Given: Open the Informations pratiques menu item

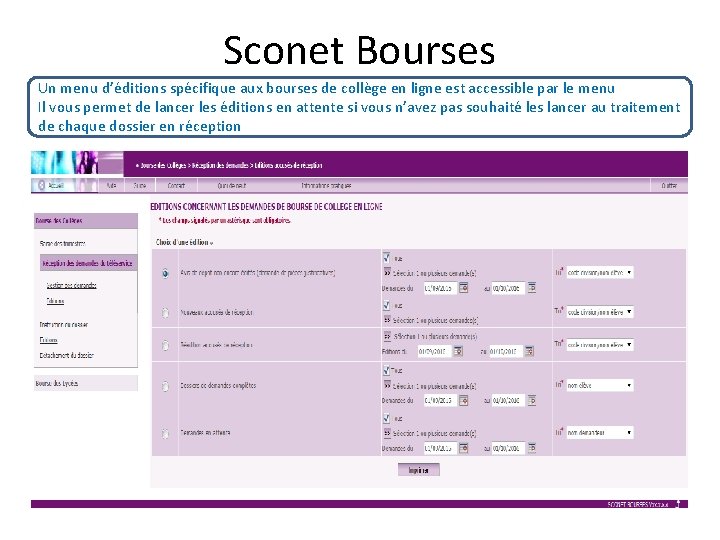Looking at the screenshot, I should pyautogui.click(x=326, y=186).
